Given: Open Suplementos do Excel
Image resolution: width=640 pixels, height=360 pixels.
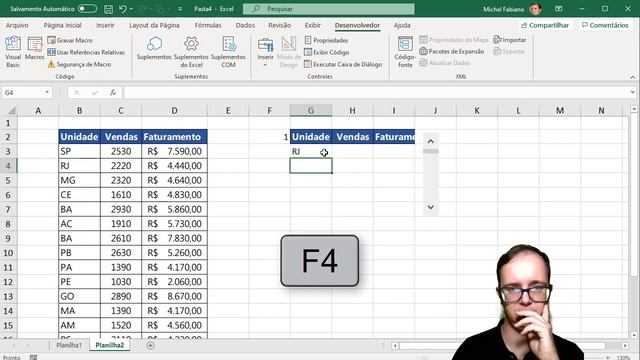Looking at the screenshot, I should [191, 52].
